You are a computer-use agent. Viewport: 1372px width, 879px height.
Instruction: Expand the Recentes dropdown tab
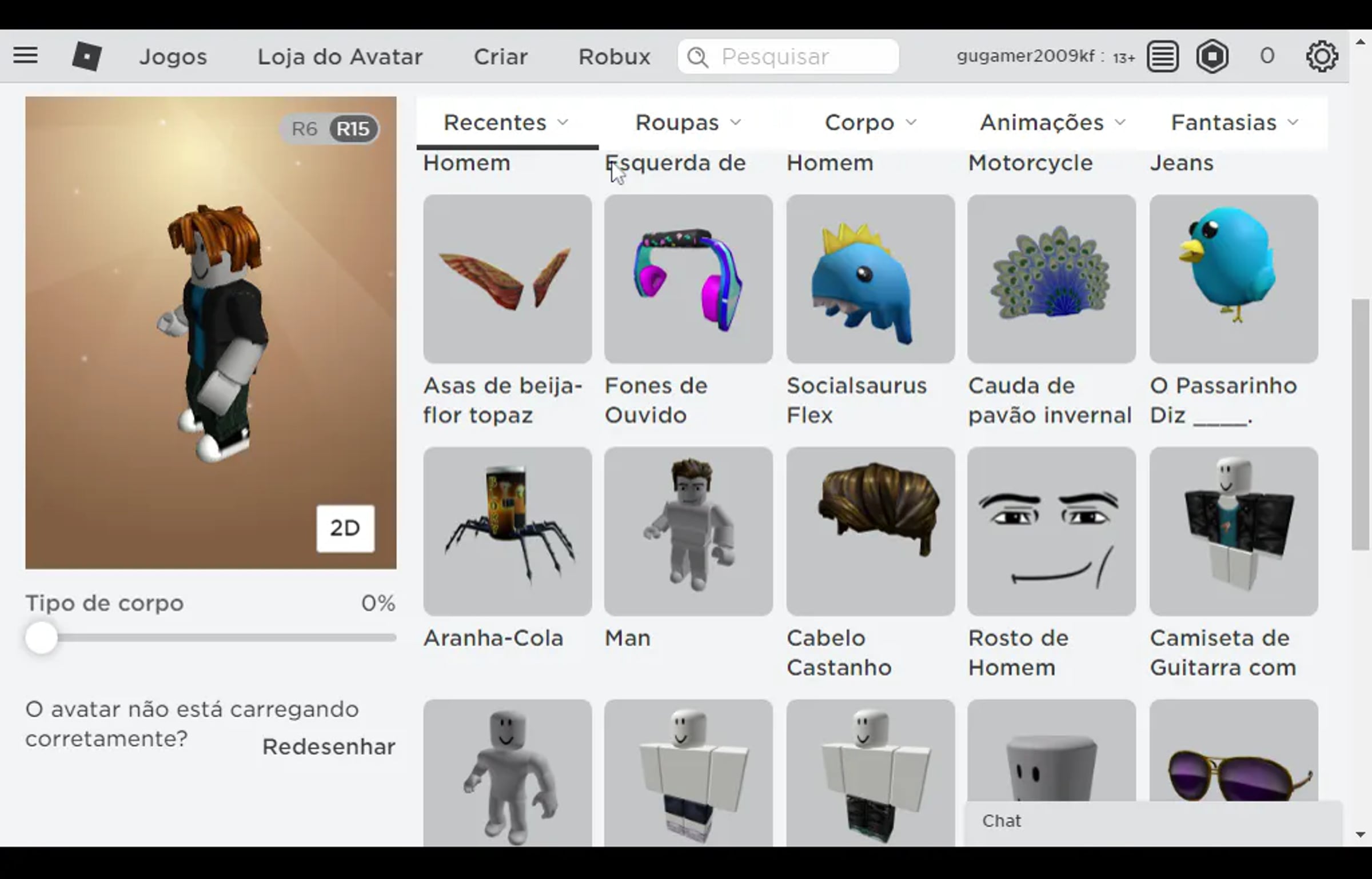click(x=507, y=123)
